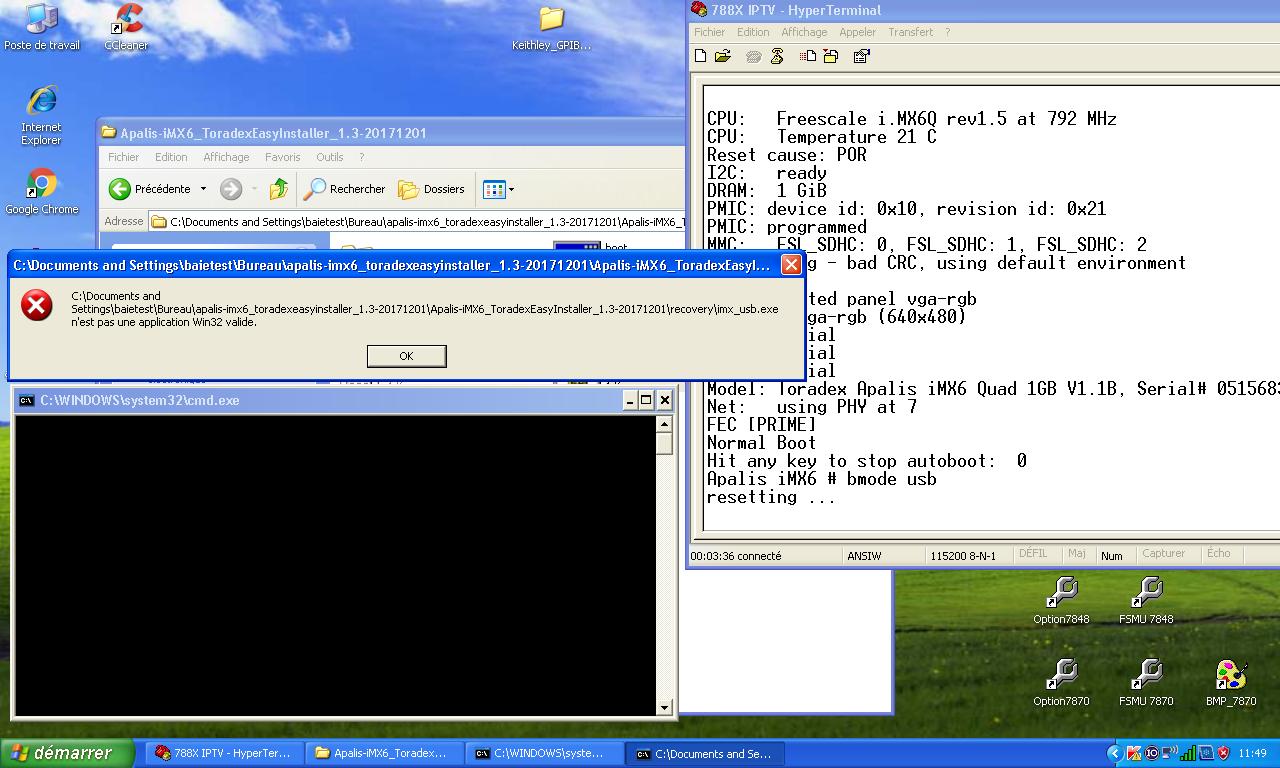Click Rechercher in Explorer toolbar

(345, 189)
